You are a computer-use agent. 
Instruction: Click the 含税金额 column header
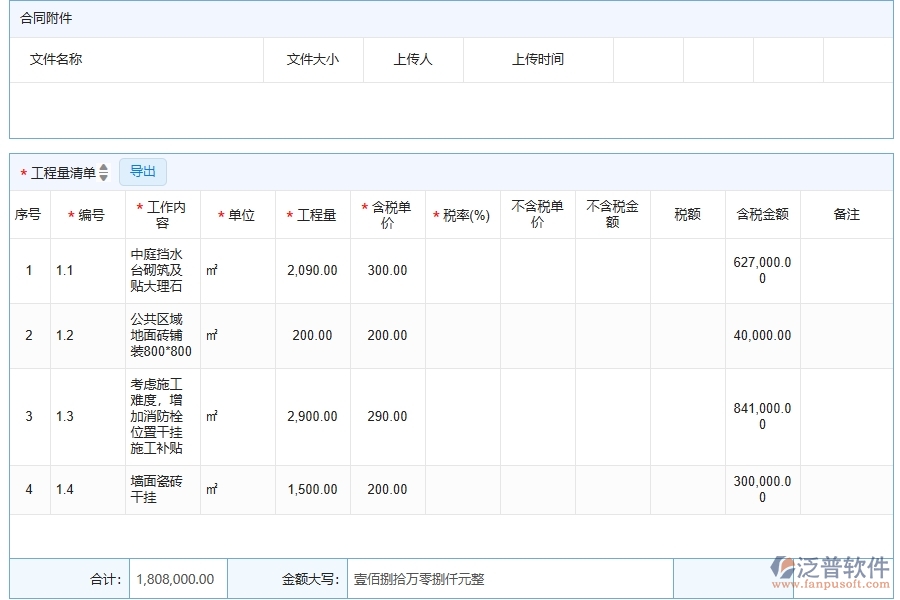[x=762, y=213]
